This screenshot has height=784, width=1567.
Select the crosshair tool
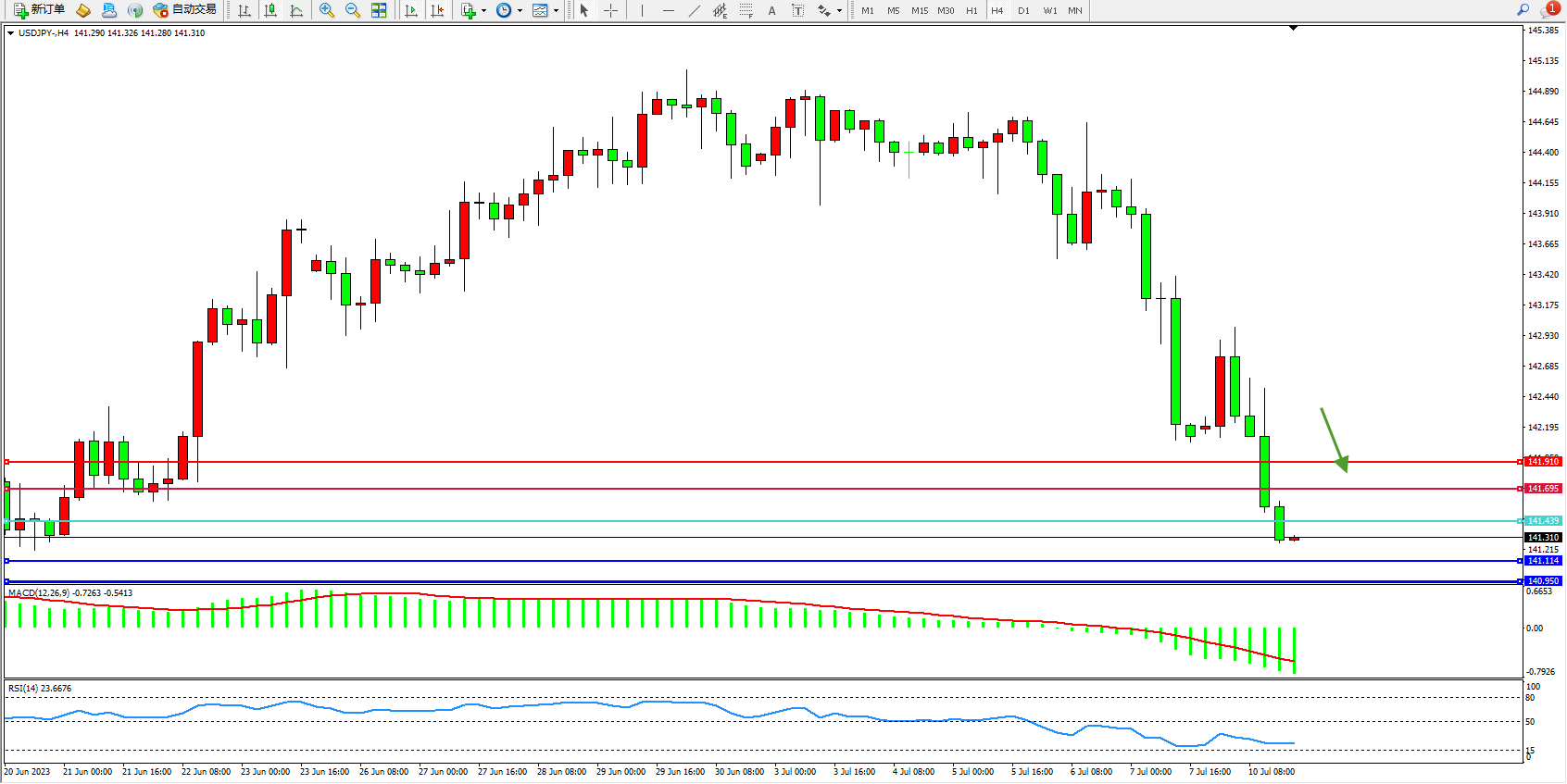coord(611,10)
